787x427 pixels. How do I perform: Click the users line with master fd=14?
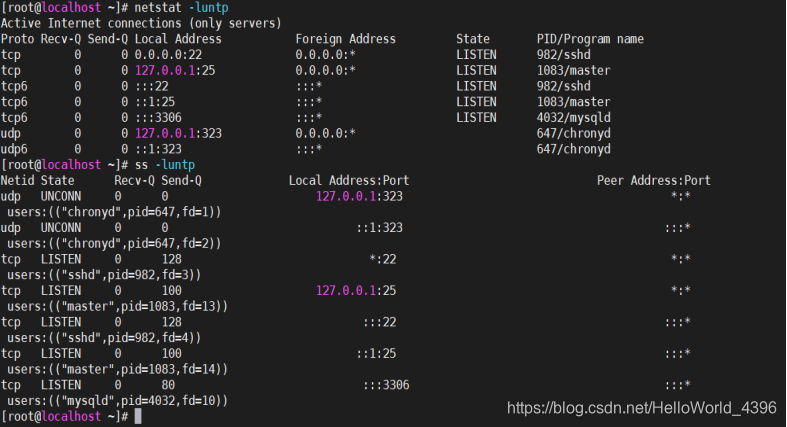(117, 369)
